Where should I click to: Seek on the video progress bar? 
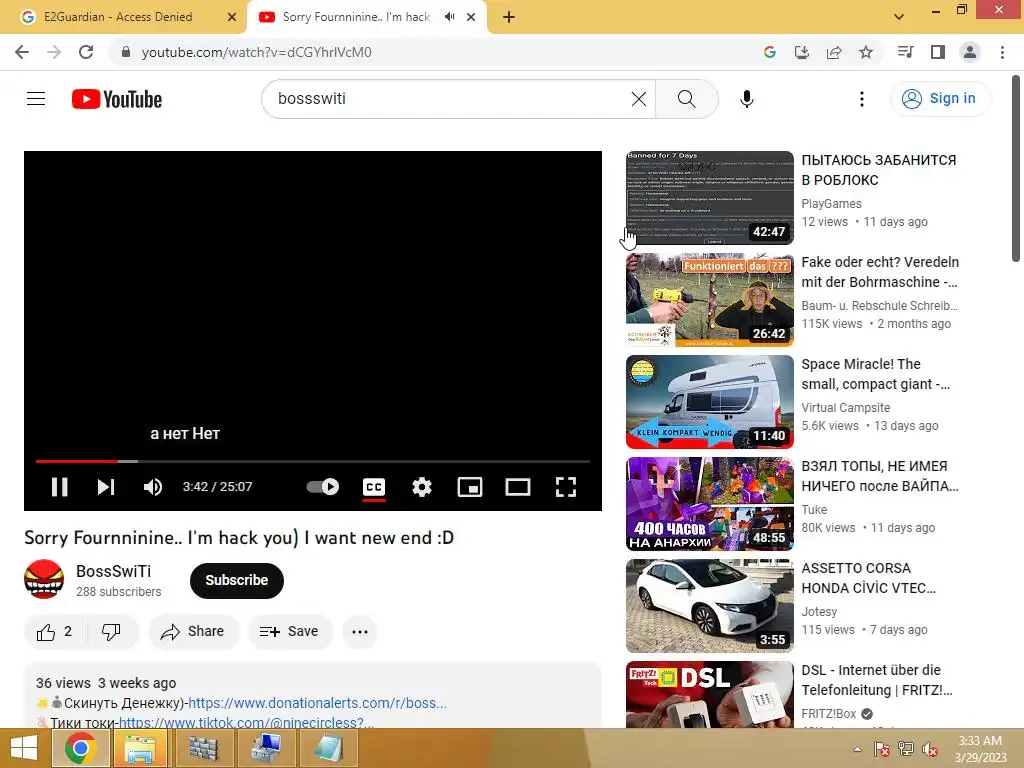coord(313,461)
